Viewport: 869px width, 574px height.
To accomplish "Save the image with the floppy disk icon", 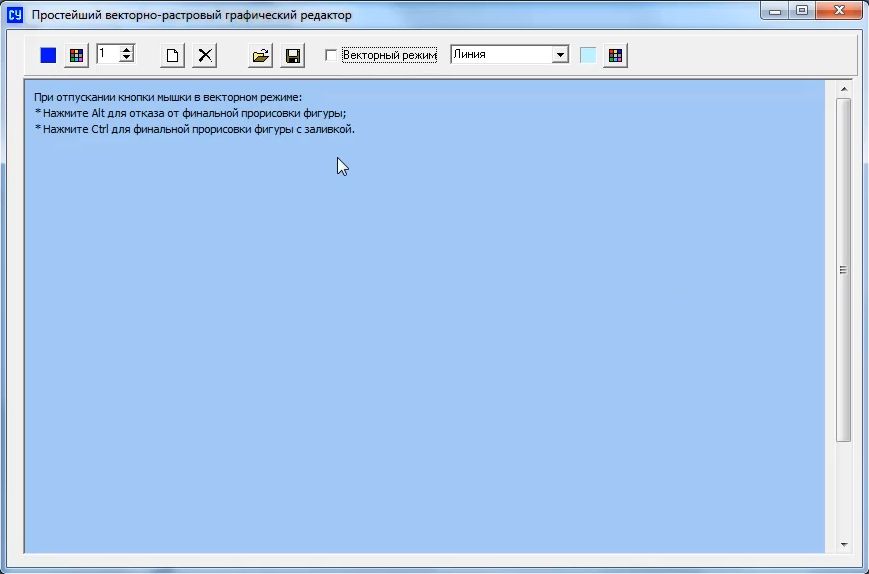I will click(293, 56).
